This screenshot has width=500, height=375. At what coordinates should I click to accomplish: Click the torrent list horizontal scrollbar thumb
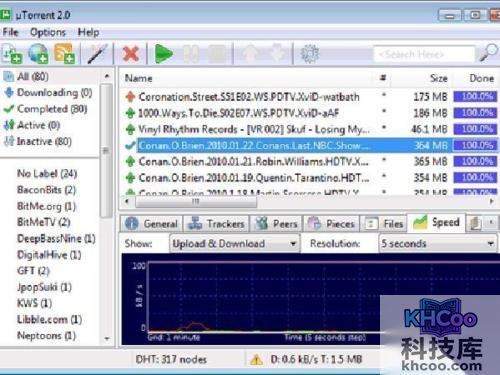coord(196,201)
